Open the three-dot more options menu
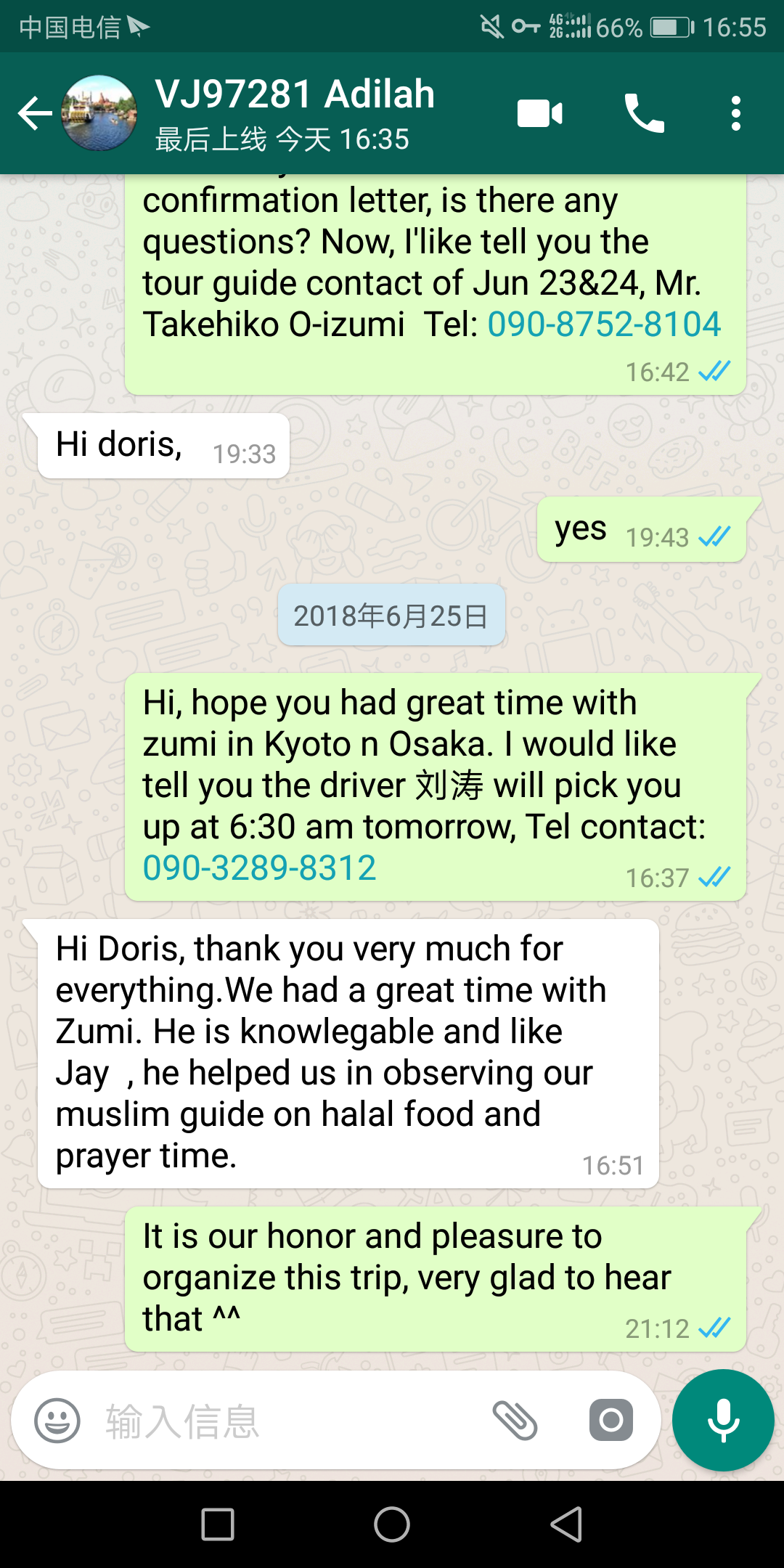Image resolution: width=784 pixels, height=1568 pixels. point(736,113)
